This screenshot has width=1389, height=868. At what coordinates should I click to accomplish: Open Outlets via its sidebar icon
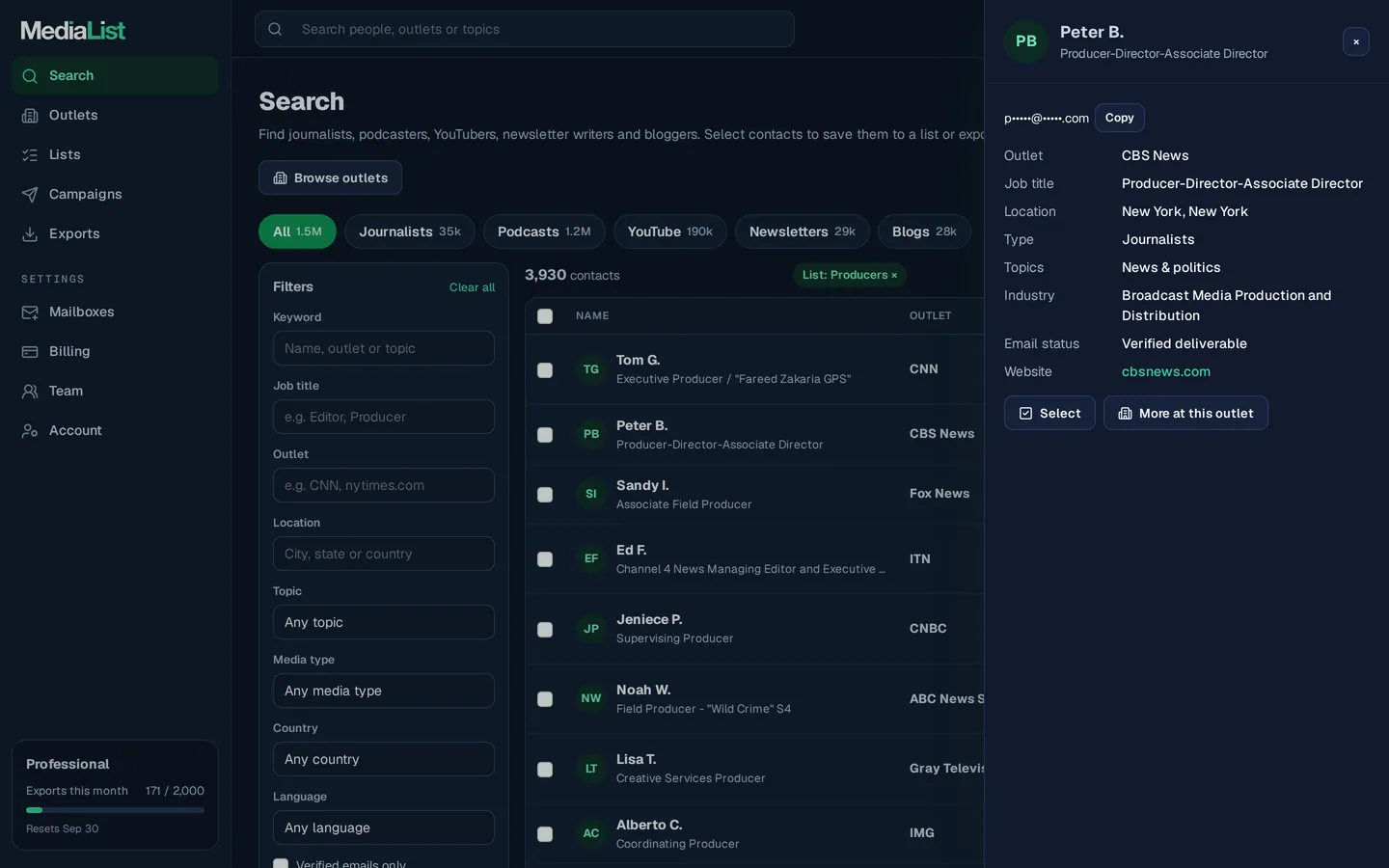(30, 115)
